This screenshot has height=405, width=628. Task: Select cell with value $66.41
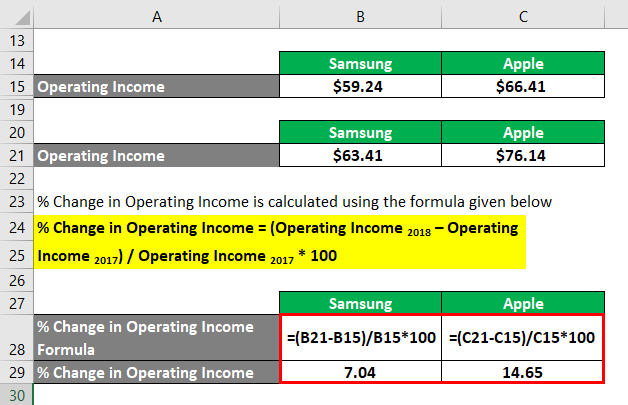[523, 86]
